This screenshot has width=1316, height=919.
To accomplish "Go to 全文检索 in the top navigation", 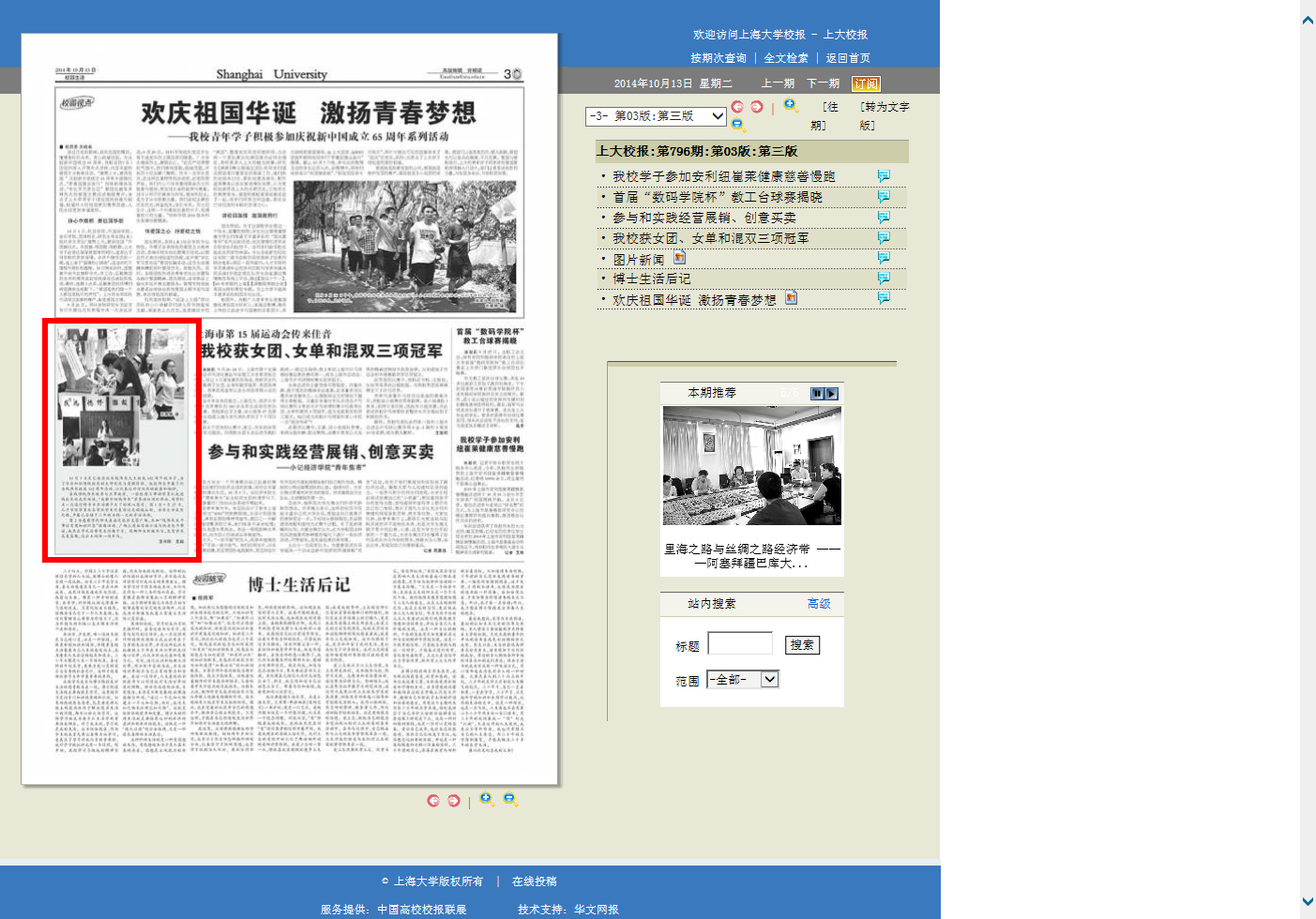I will pos(786,58).
